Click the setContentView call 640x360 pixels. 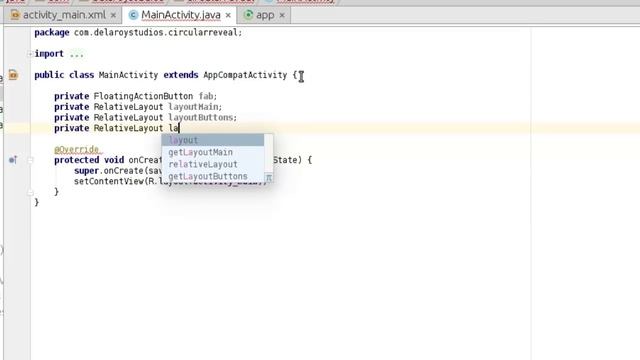(109, 181)
